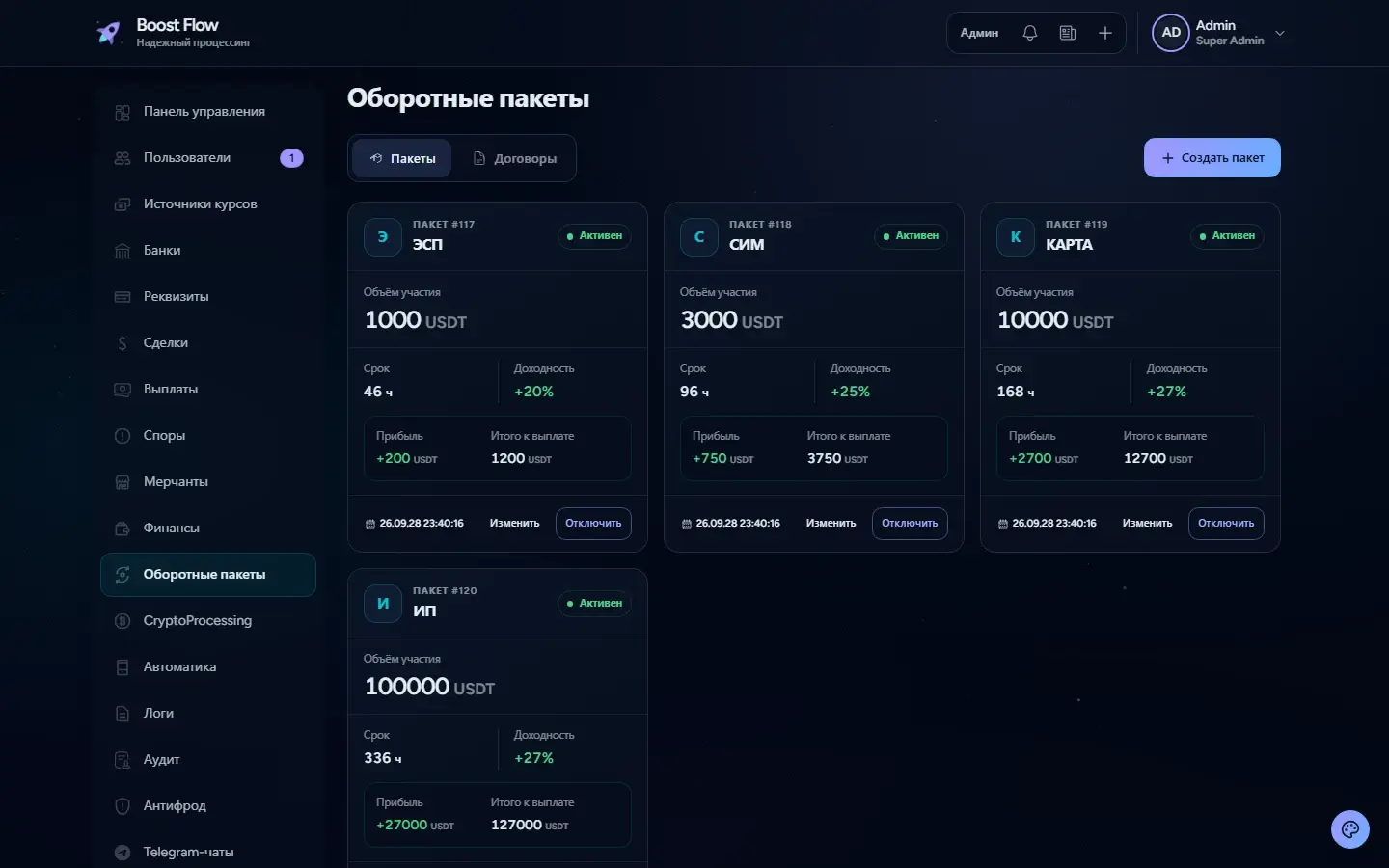Image resolution: width=1389 pixels, height=868 pixels.
Task: Click the Админ header button
Action: click(979, 33)
